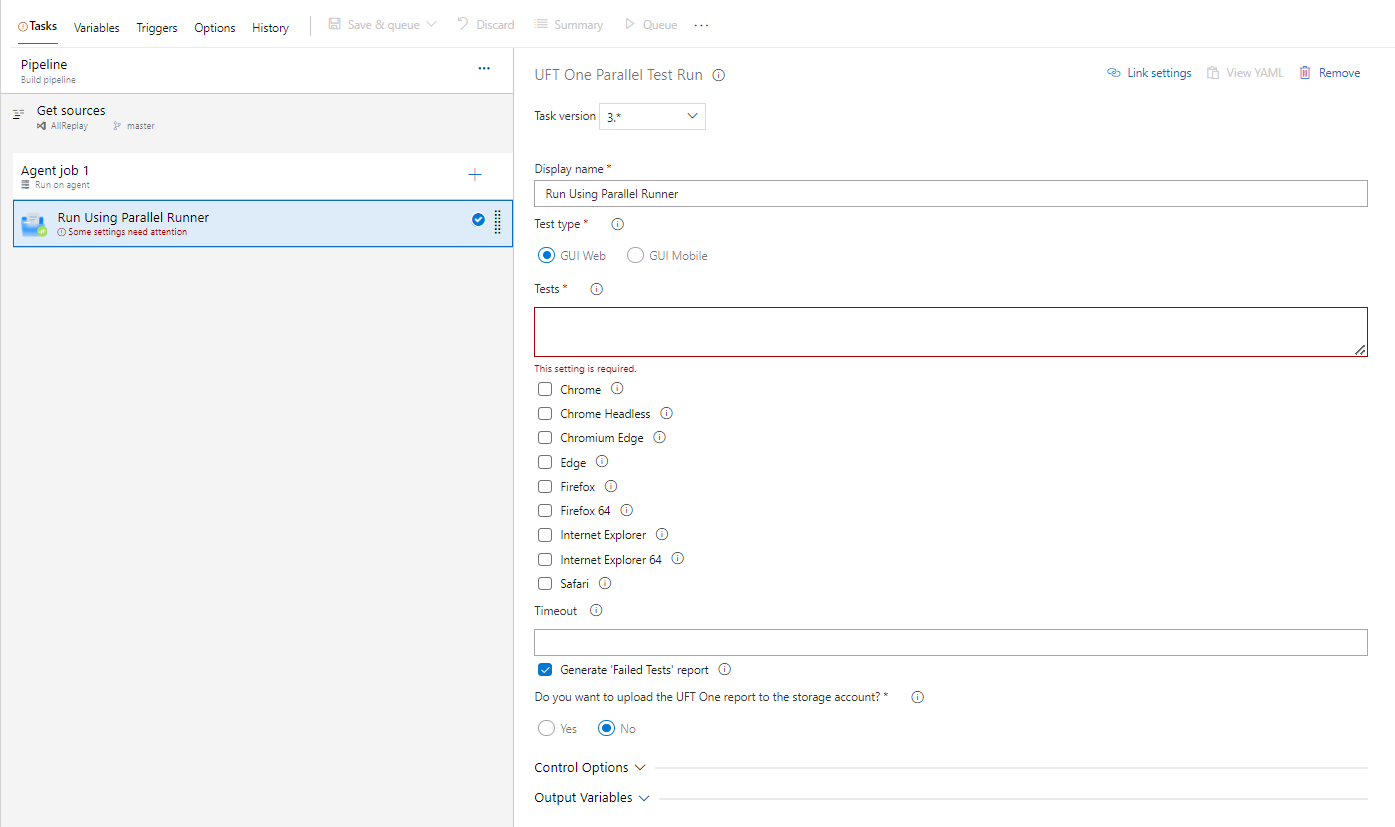The image size is (1395, 827).
Task: Select the GUI Mobile radio button
Action: [x=635, y=255]
